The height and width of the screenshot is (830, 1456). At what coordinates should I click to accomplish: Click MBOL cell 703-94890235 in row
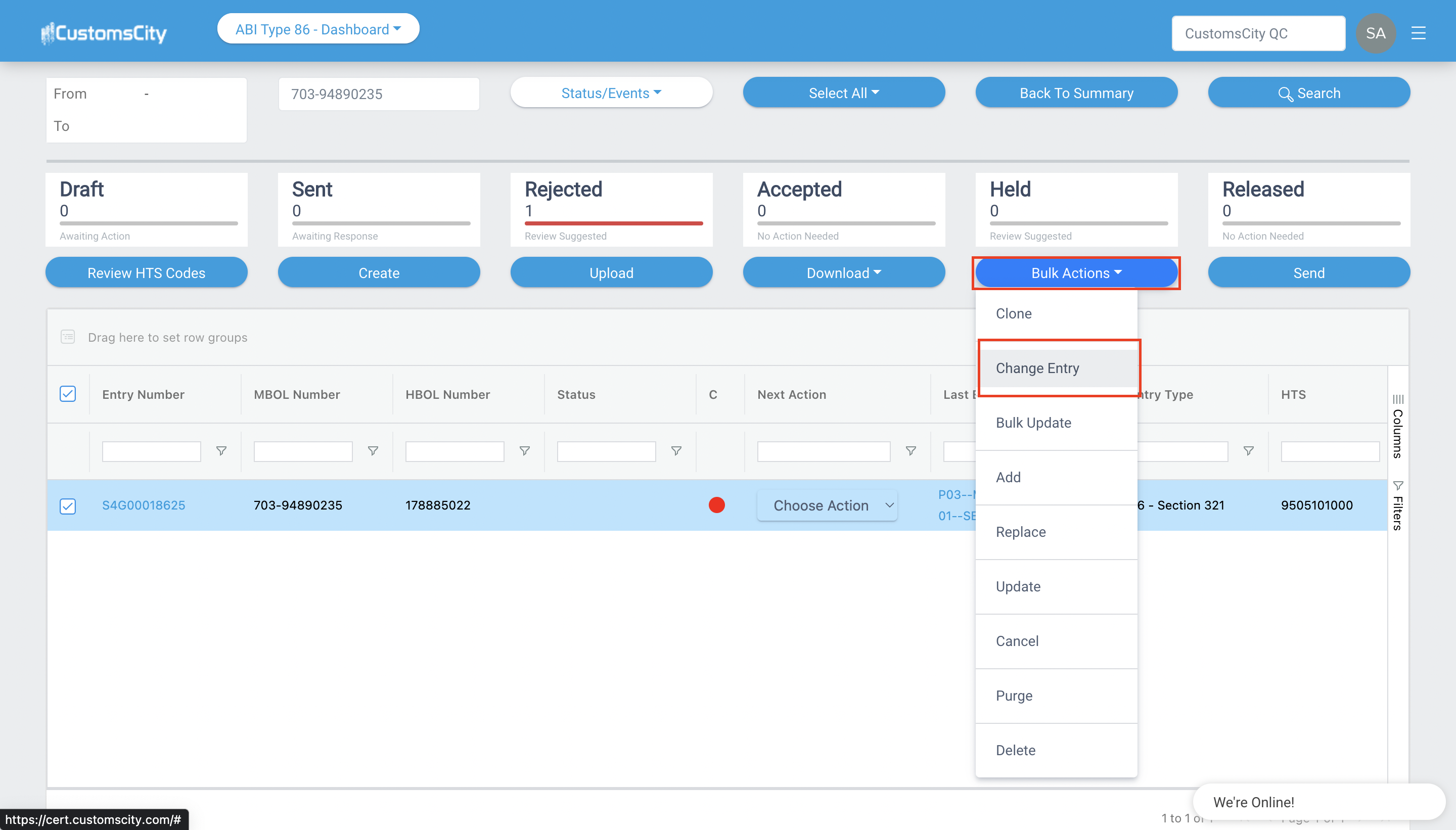(x=298, y=505)
